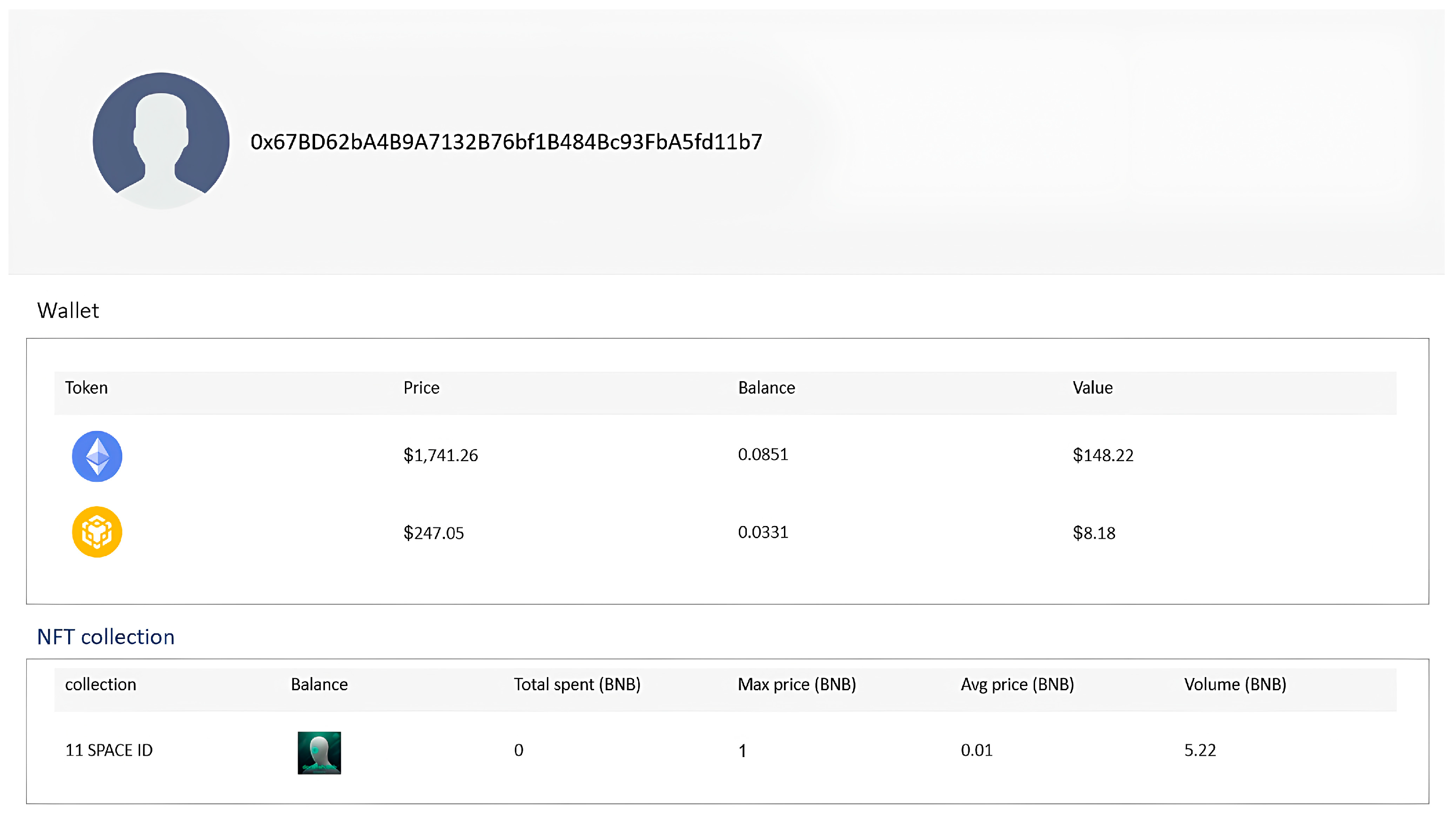Click the $8.18 BNB value
This screenshot has width=1456, height=814.
click(x=1094, y=533)
